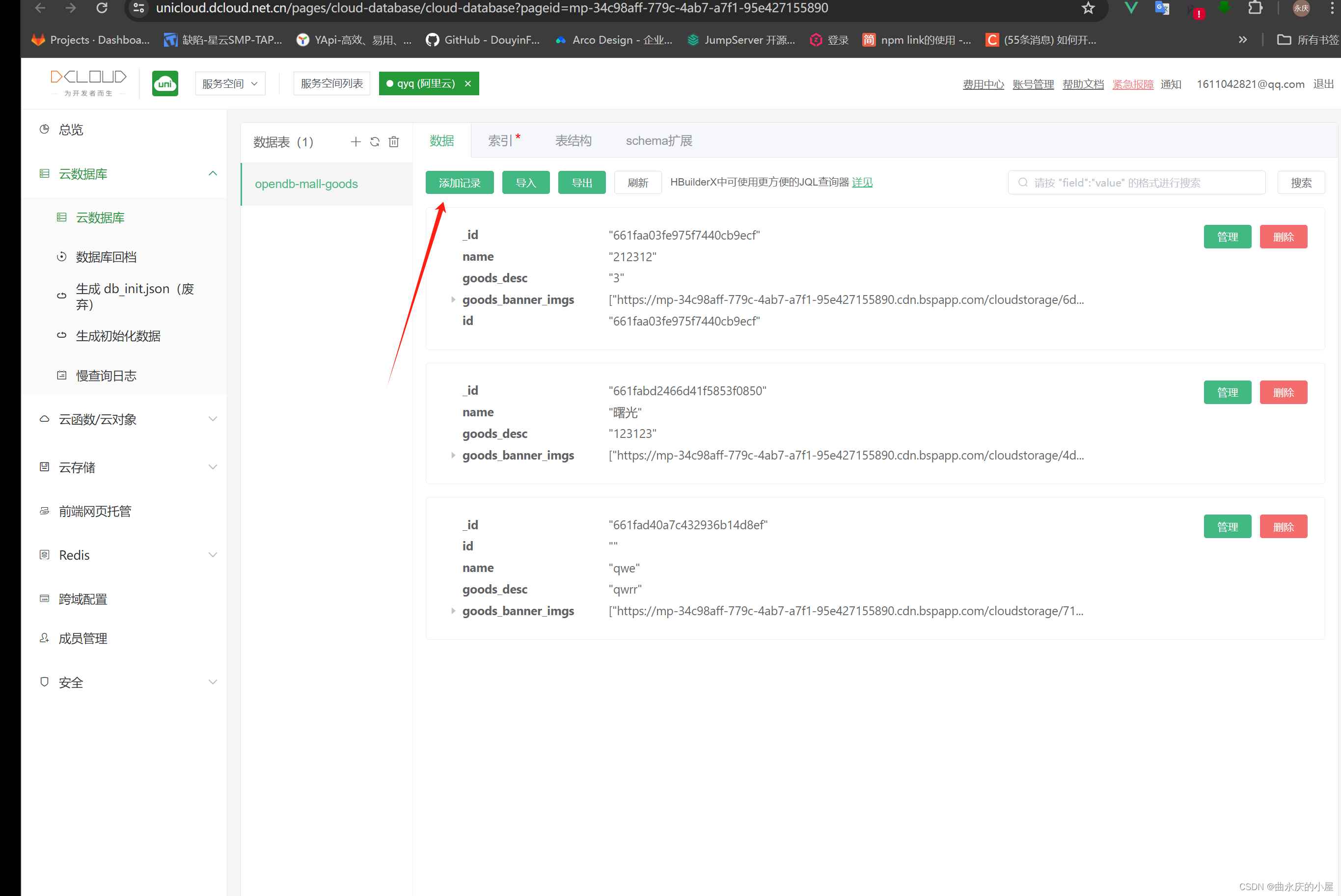Show more hidden bookmarks chevron
The width and height of the screenshot is (1341, 896).
(1243, 40)
